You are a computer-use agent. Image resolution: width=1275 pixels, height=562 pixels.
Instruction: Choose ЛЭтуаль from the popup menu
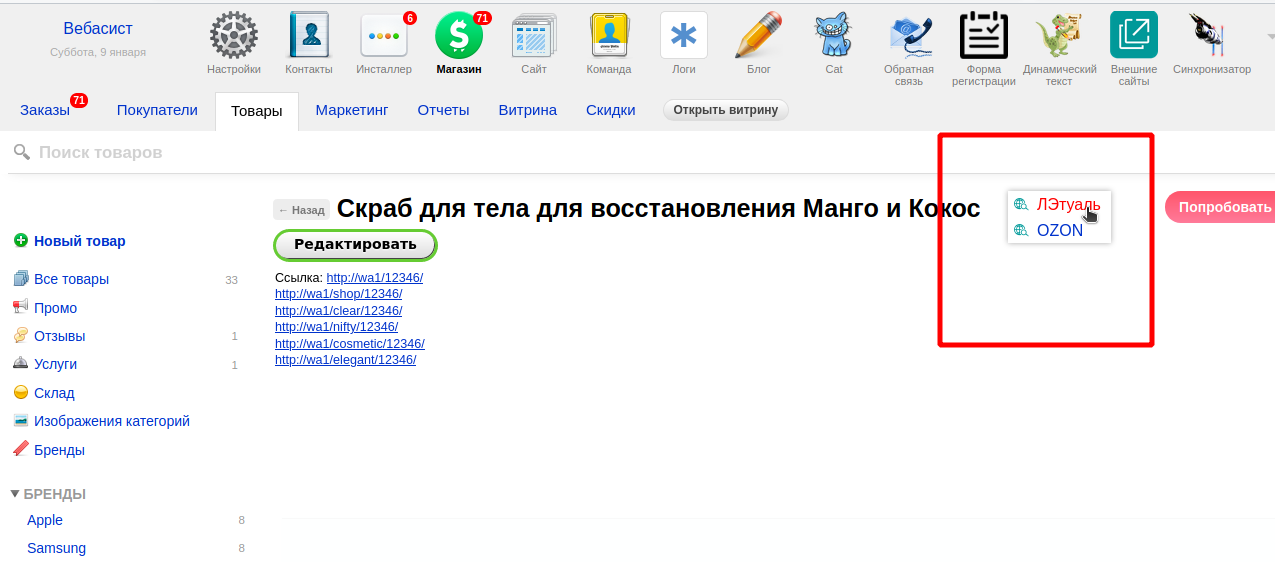(x=1068, y=205)
